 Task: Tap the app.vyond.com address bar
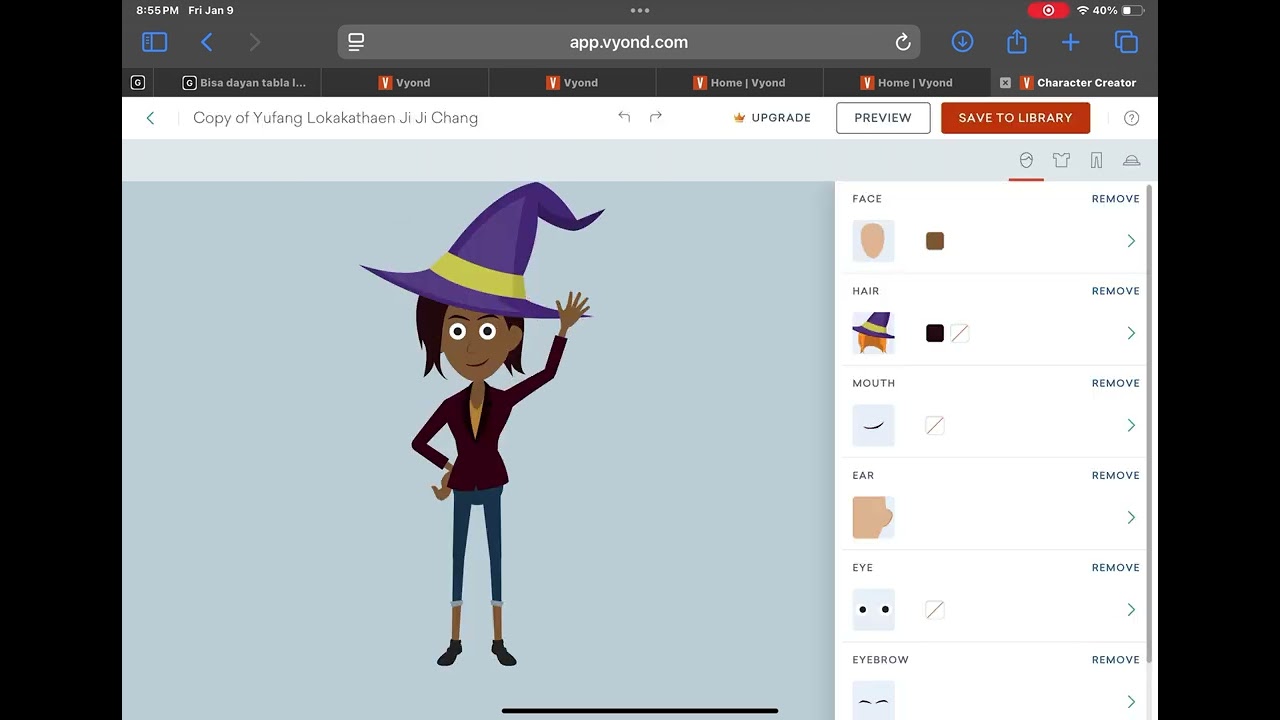(629, 42)
